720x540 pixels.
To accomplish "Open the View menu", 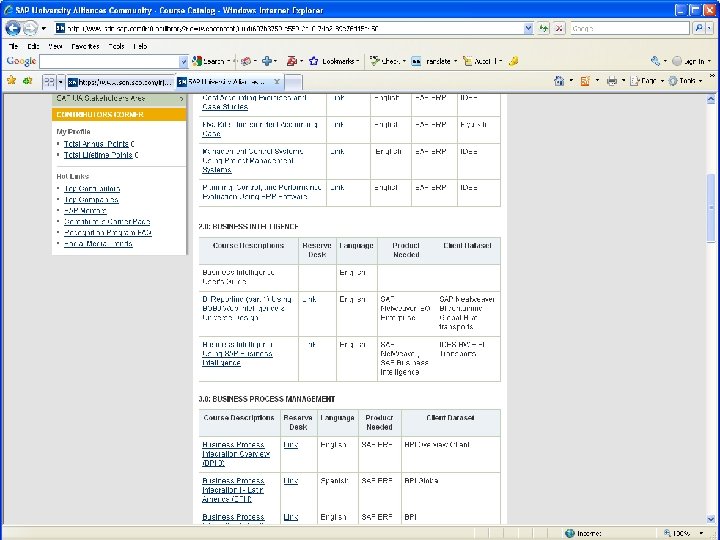I will pos(55,46).
